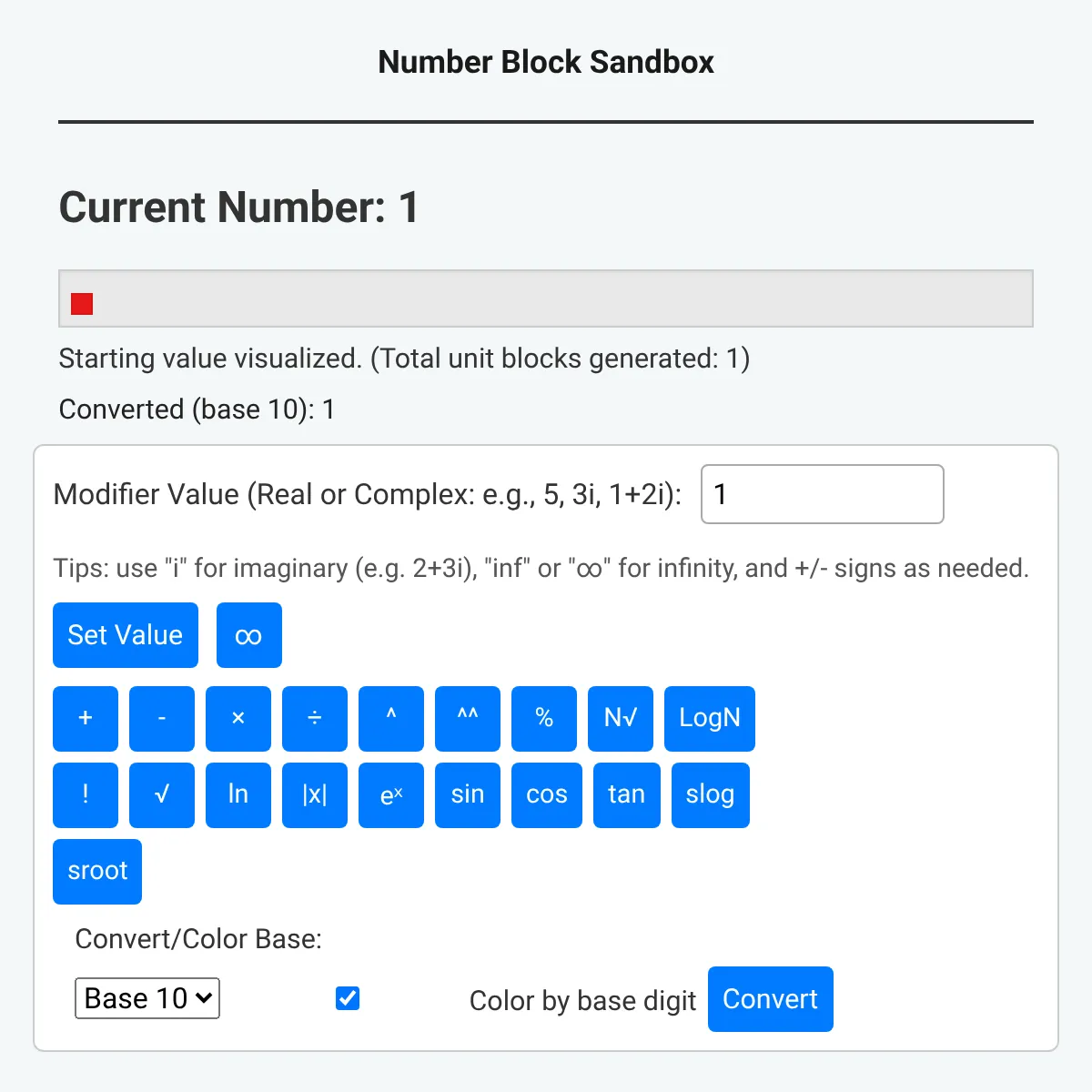
Task: Toggle Color by base digit checkbox
Action: 348,998
